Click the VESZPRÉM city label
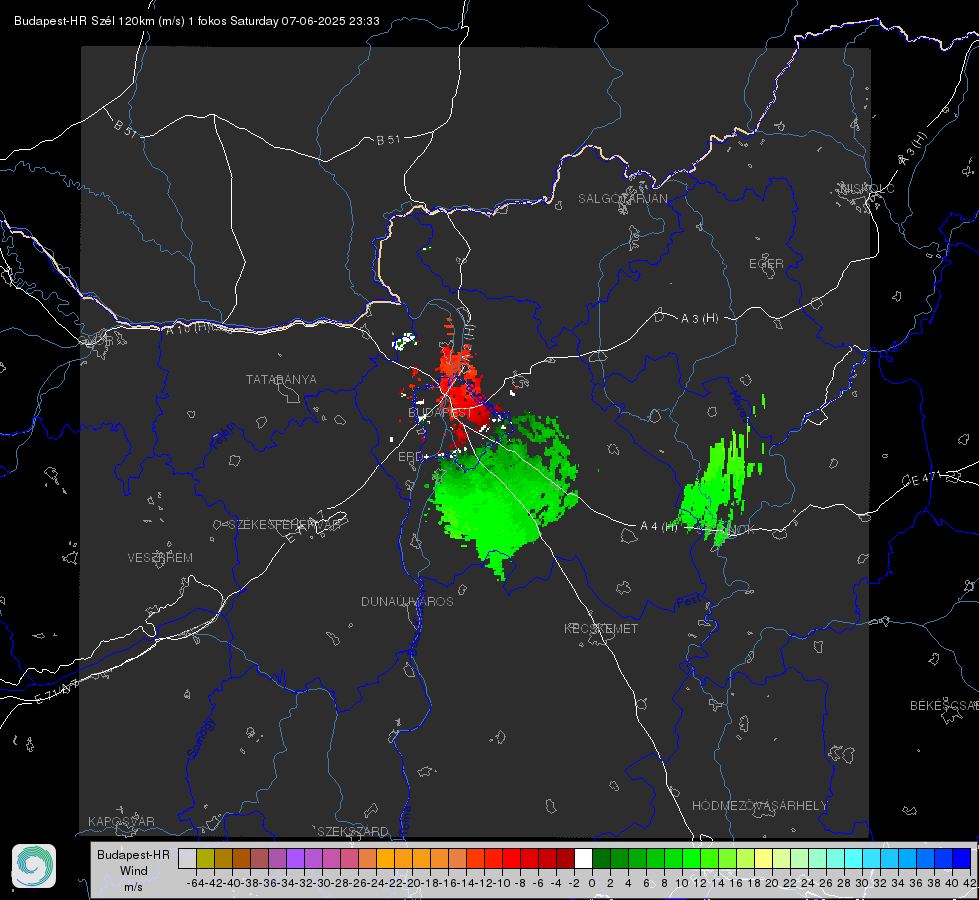 point(160,558)
